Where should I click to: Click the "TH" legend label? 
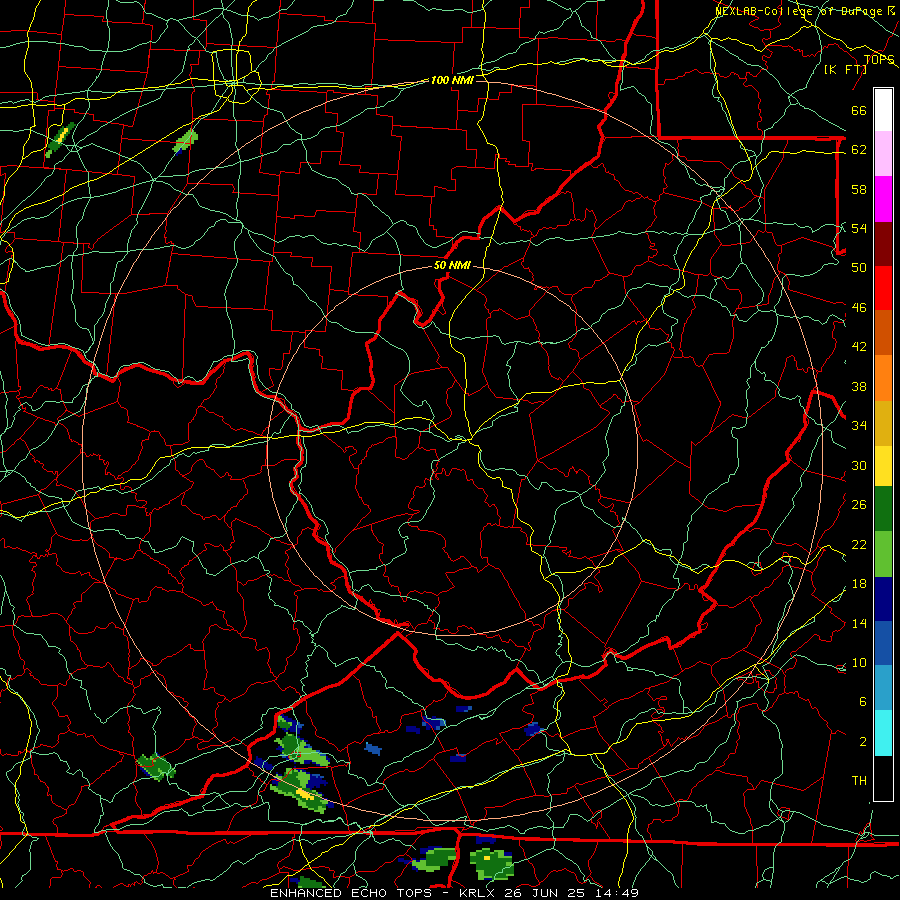859,781
